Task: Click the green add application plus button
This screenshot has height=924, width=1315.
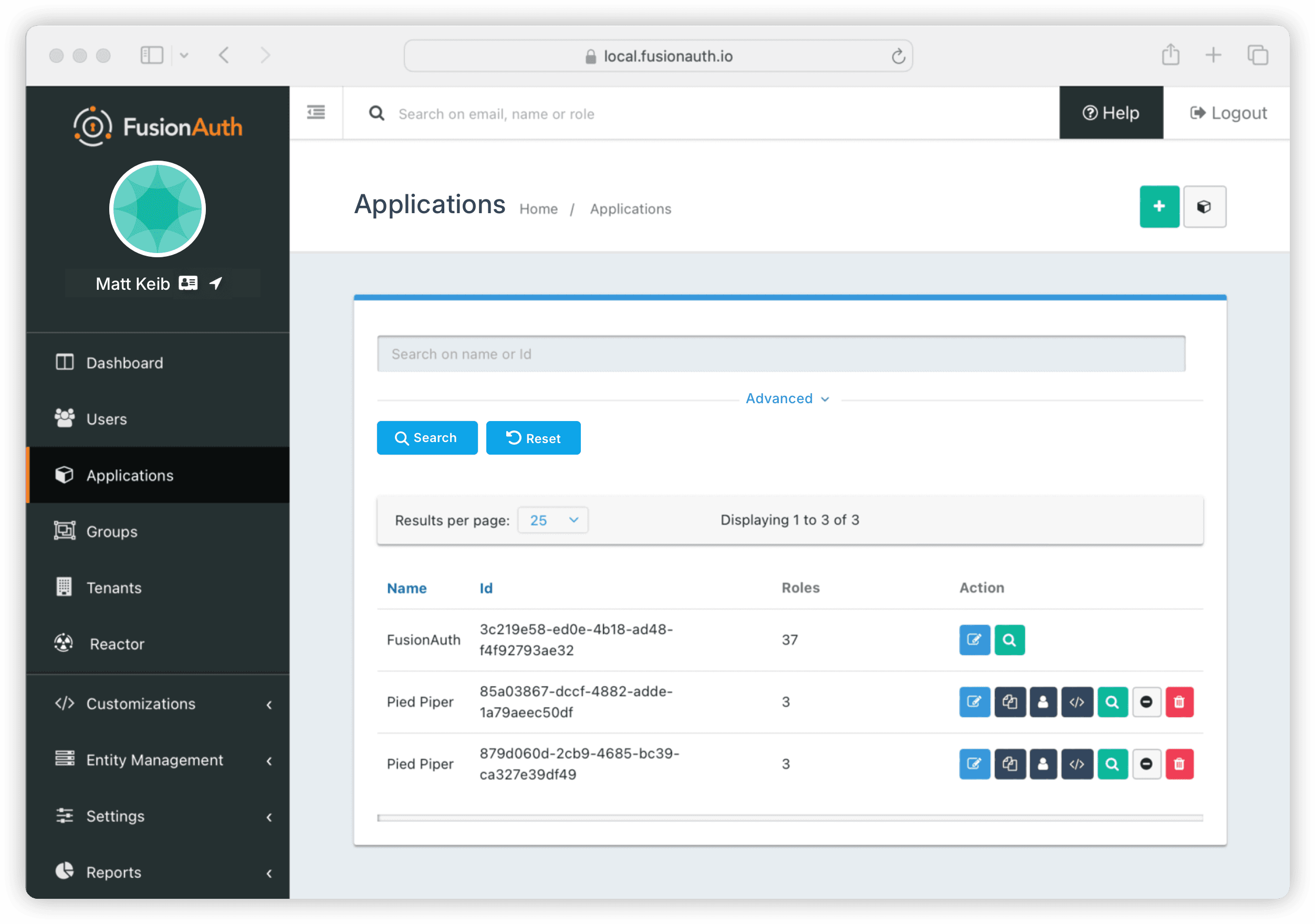Action: tap(1159, 207)
